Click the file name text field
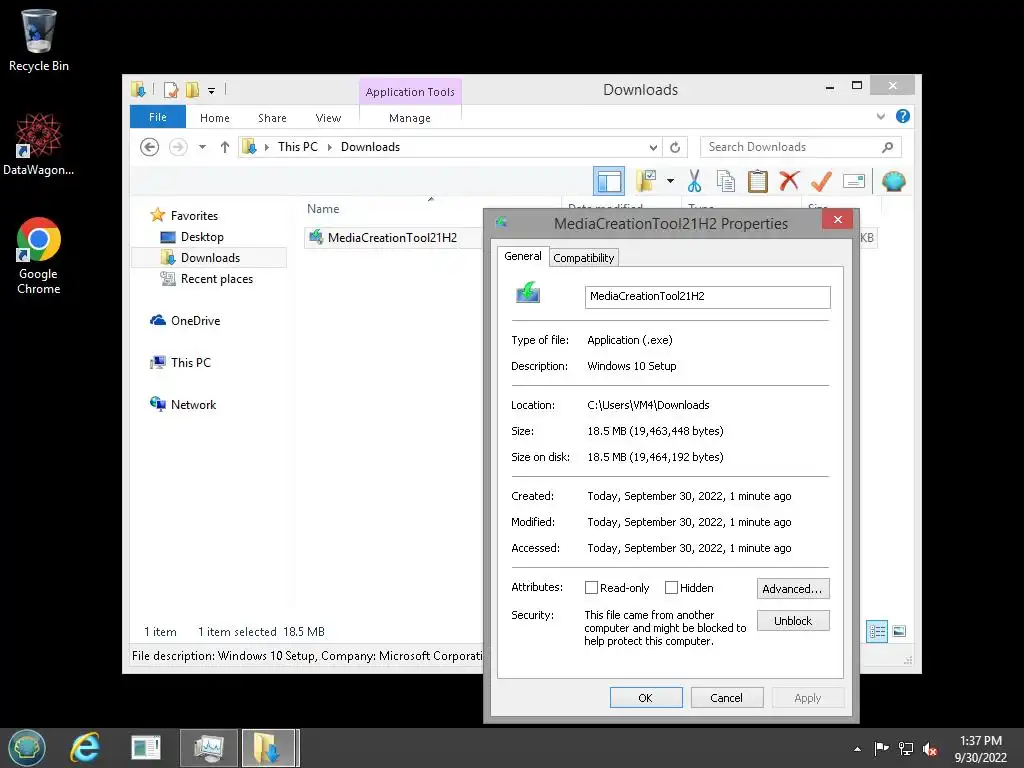 [x=707, y=296]
